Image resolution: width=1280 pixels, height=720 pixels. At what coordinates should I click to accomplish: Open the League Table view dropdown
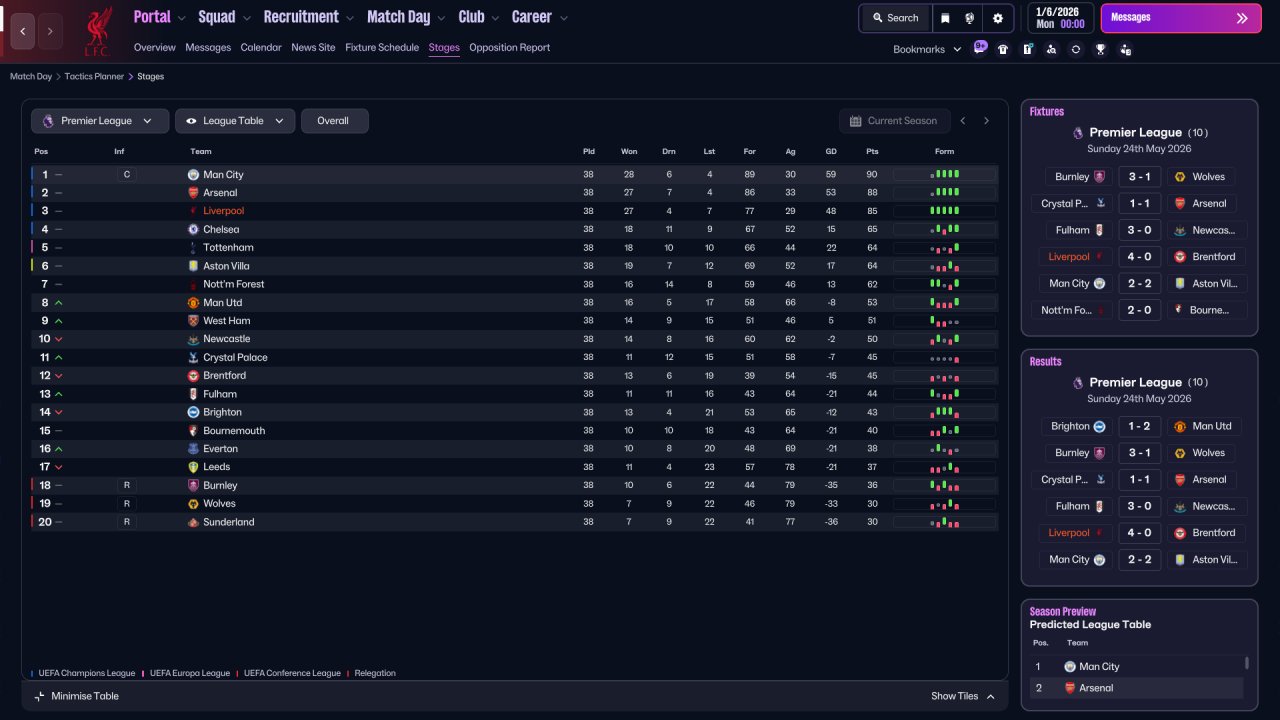tap(235, 121)
